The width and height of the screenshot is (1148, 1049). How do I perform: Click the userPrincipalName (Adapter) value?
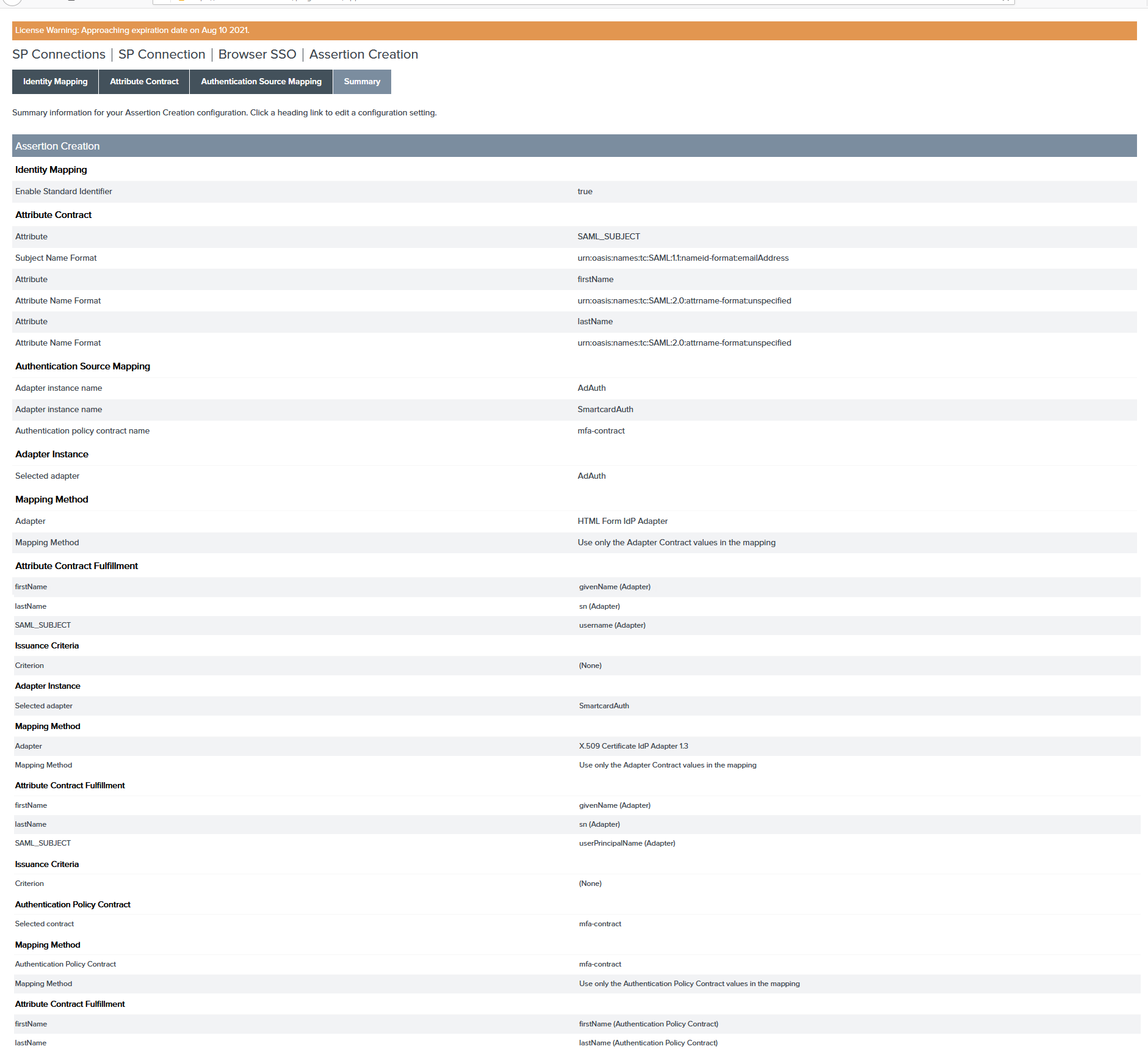click(627, 843)
